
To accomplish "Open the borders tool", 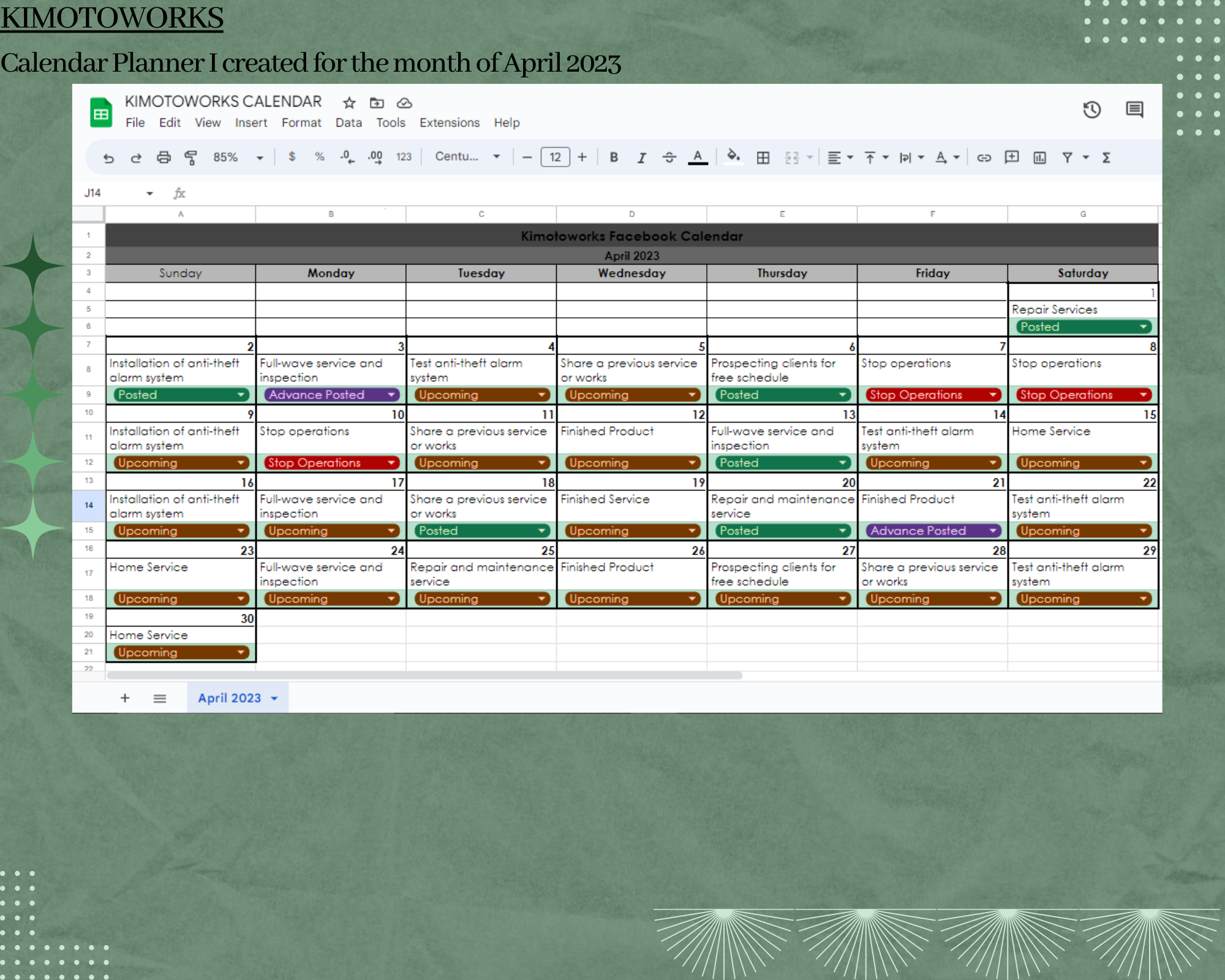I will pyautogui.click(x=763, y=158).
